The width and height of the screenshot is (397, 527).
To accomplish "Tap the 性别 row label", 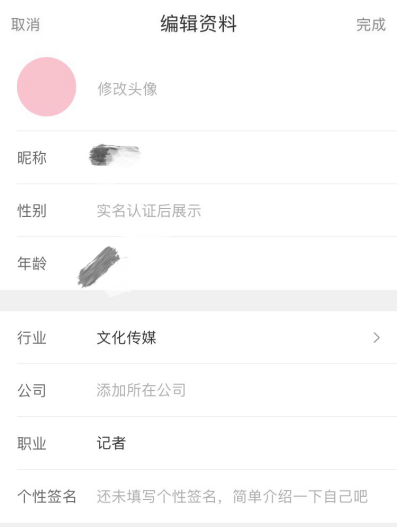I will click(x=32, y=211).
